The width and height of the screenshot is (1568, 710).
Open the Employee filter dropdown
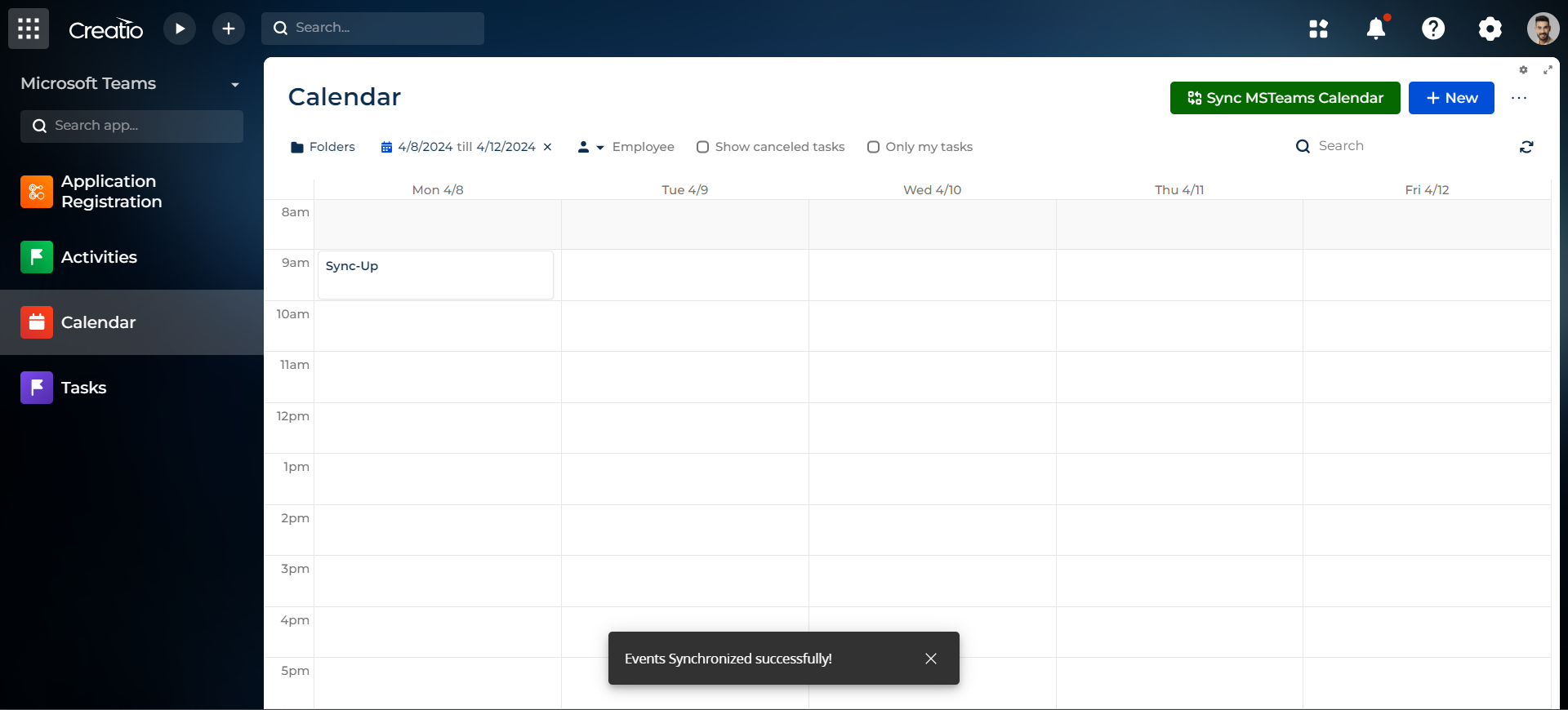coord(626,147)
